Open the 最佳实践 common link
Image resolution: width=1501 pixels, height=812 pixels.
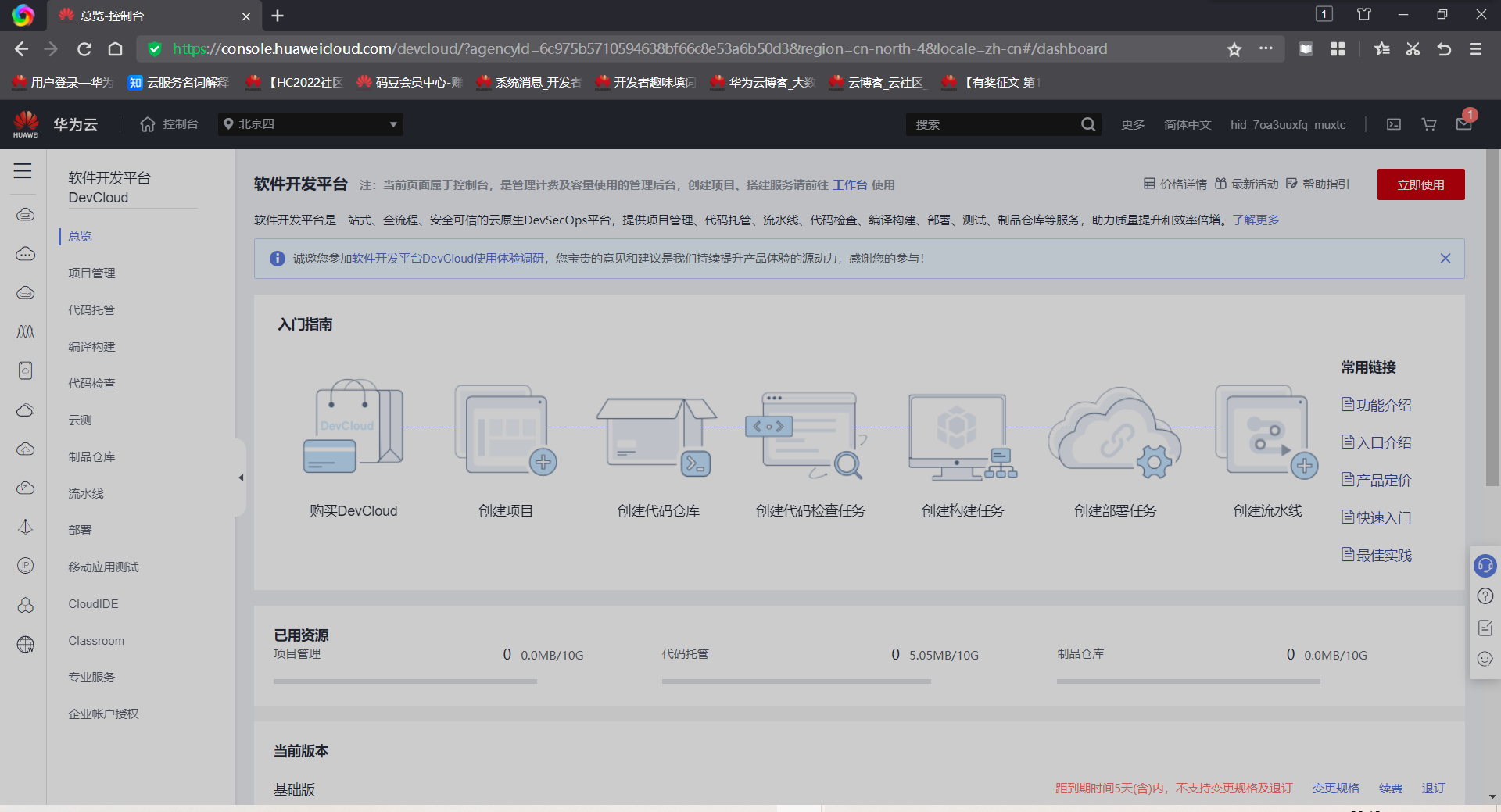(x=1377, y=555)
